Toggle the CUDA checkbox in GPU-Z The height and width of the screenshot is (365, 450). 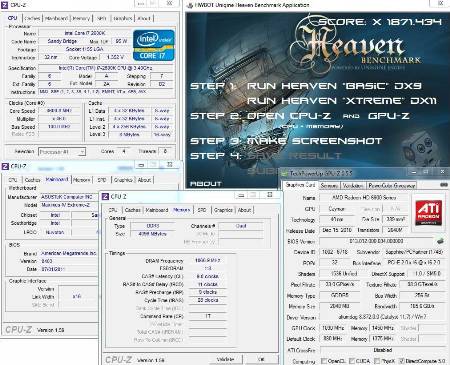click(x=352, y=361)
